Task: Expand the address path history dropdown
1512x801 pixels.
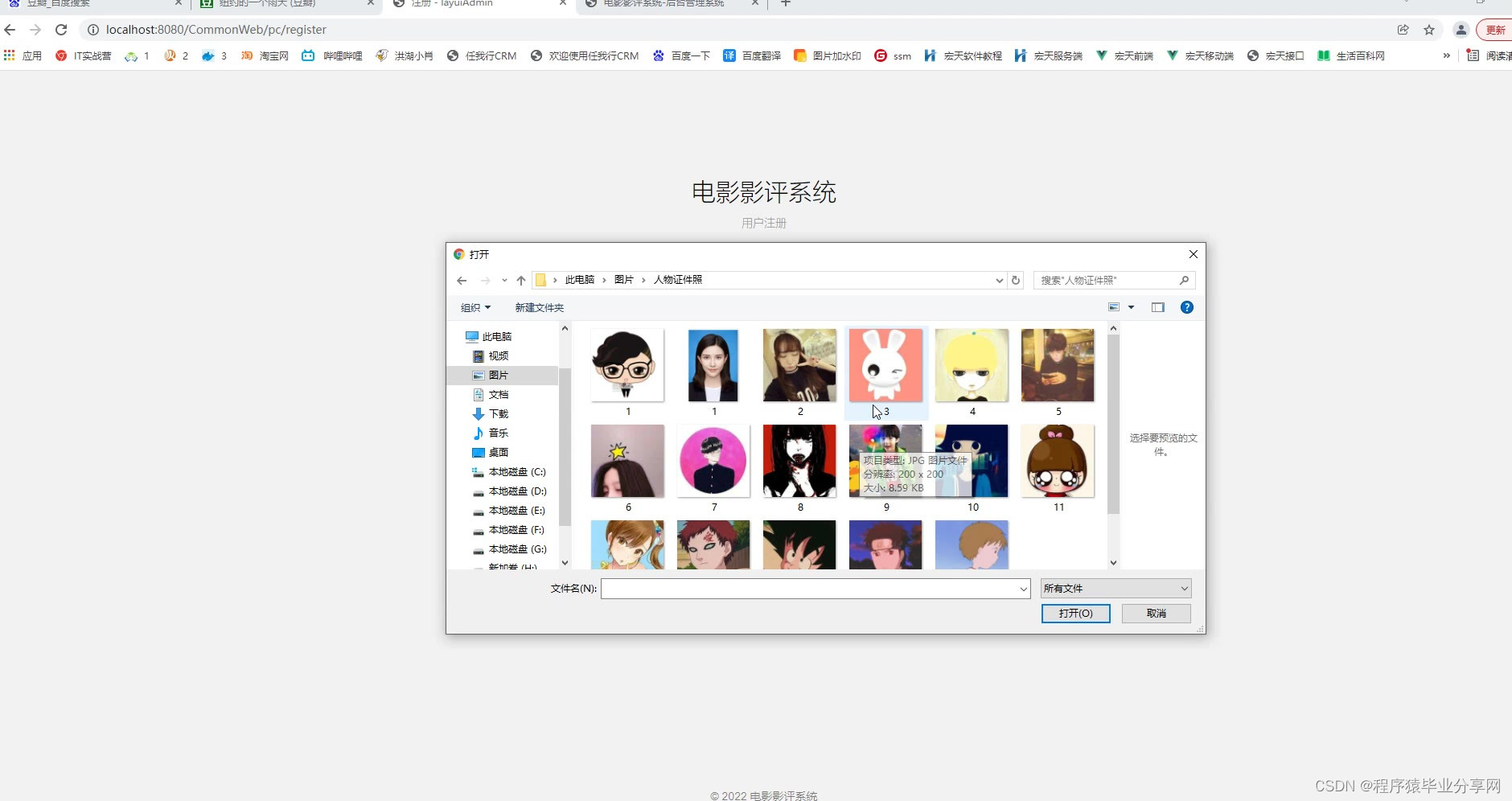Action: pyautogui.click(x=1000, y=280)
